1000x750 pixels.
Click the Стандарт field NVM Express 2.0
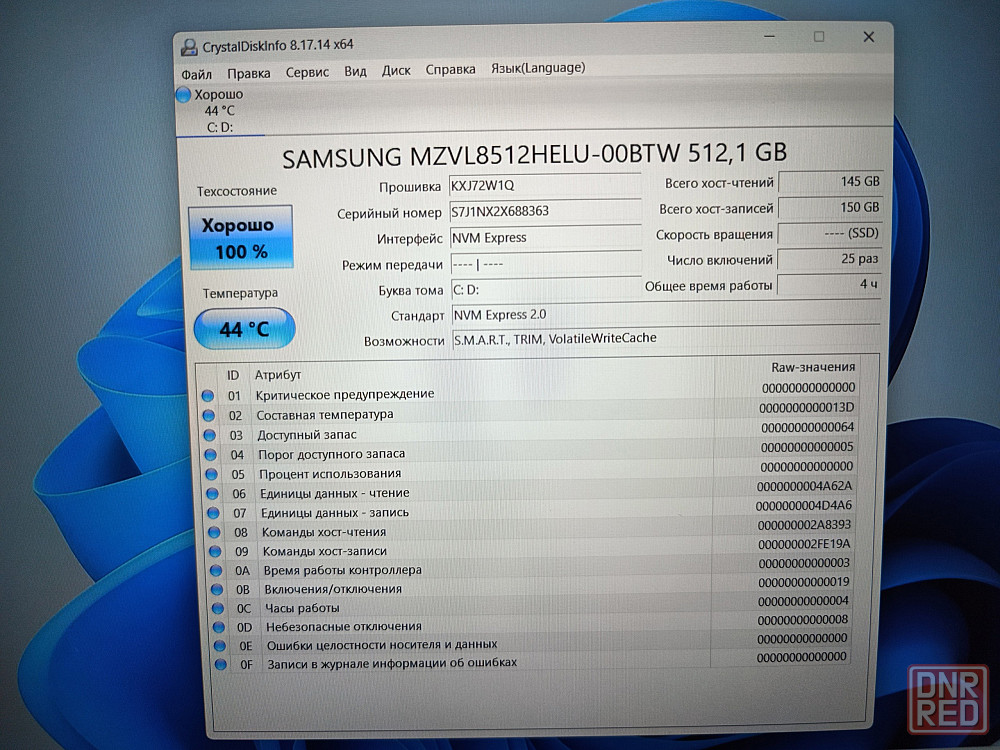(666, 314)
